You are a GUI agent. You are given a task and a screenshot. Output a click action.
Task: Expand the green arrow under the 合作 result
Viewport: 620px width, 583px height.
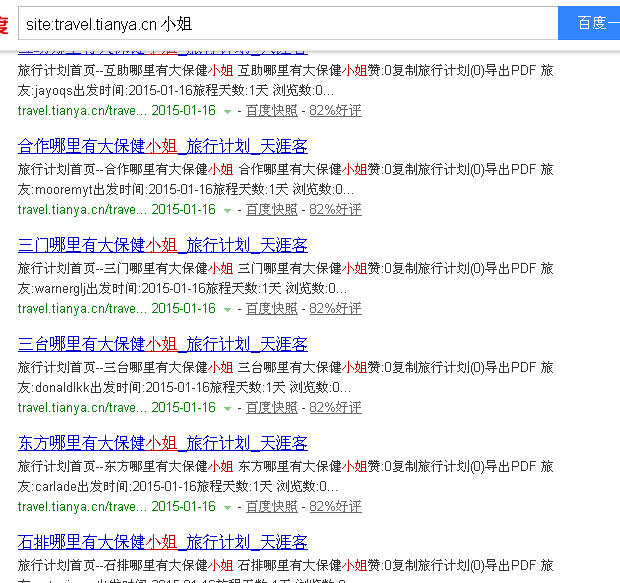[228, 210]
